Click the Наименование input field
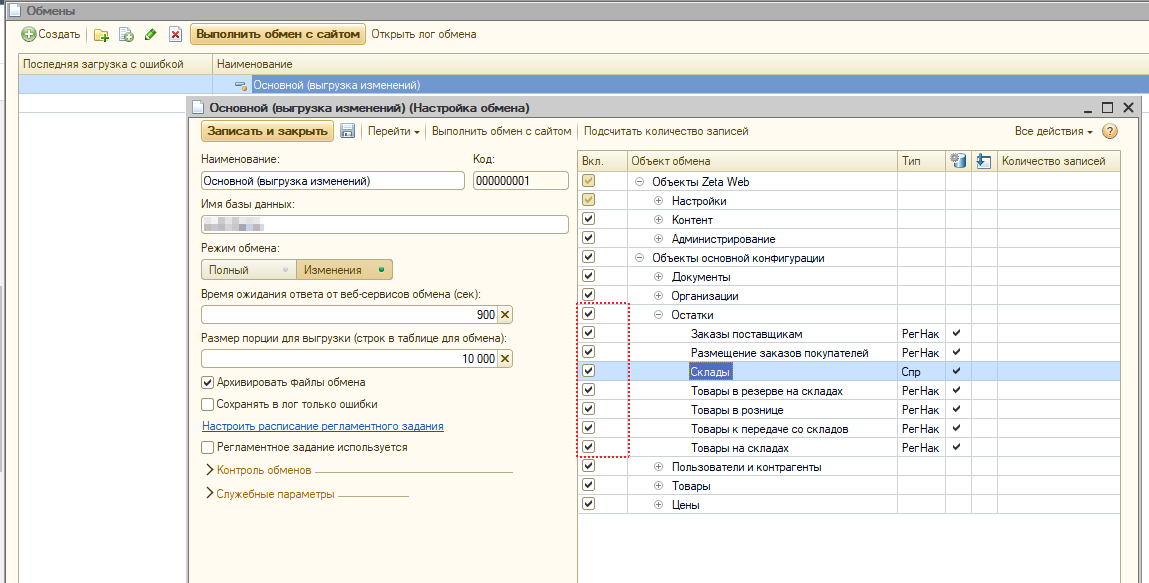Image resolution: width=1149 pixels, height=583 pixels. 333,181
